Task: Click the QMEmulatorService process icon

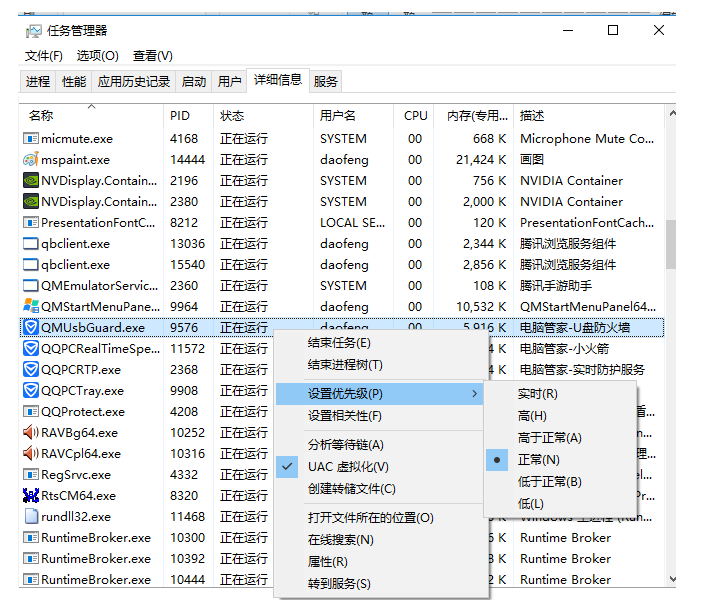Action: [31, 285]
